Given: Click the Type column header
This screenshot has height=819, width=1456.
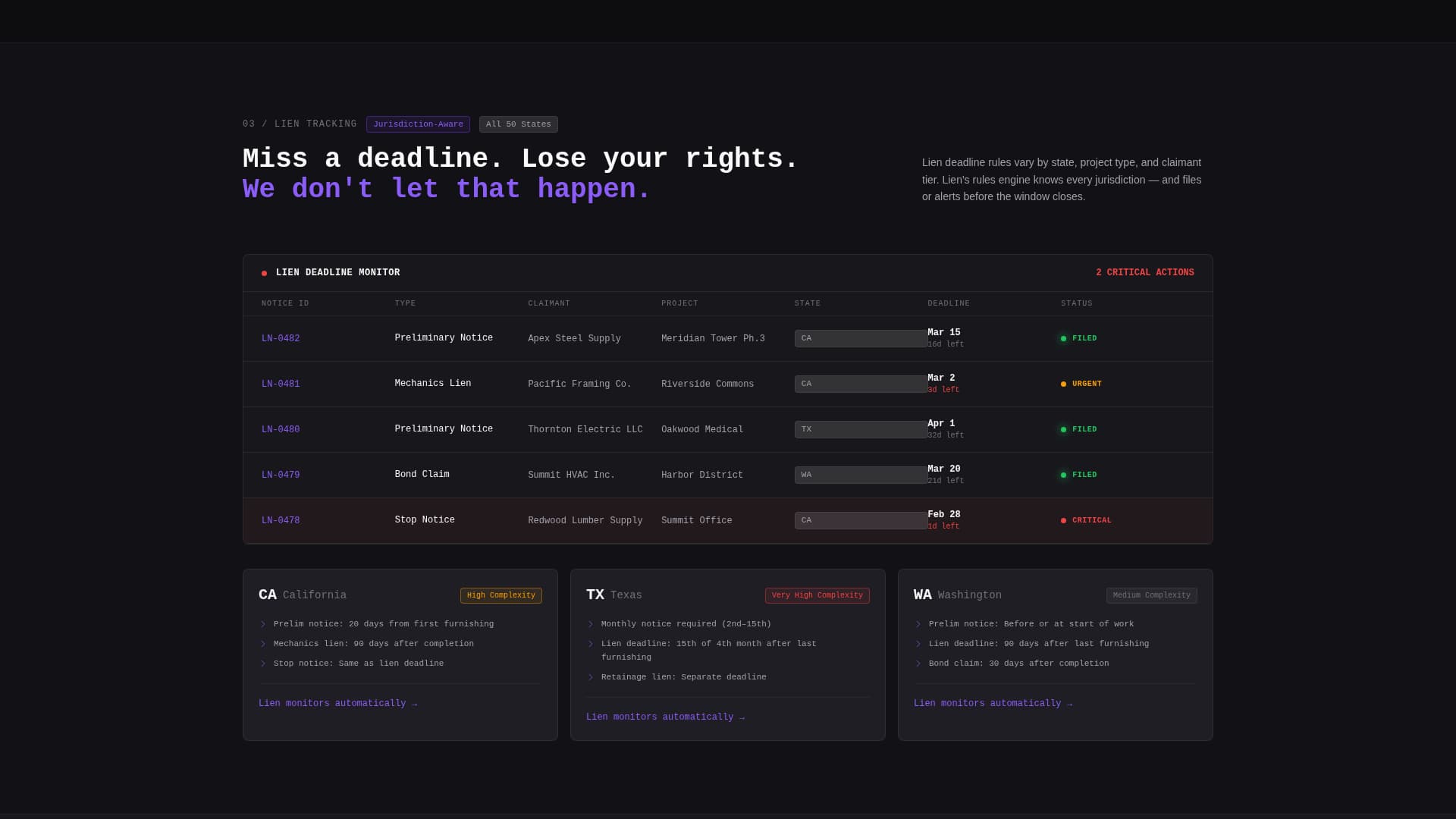Looking at the screenshot, I should [x=405, y=304].
